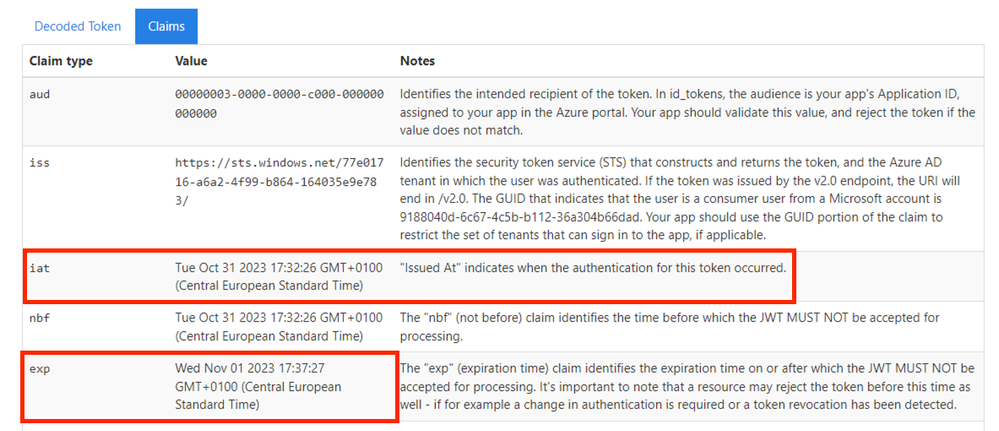Select the iat claim type cell
999x431 pixels.
pyautogui.click(x=40, y=268)
